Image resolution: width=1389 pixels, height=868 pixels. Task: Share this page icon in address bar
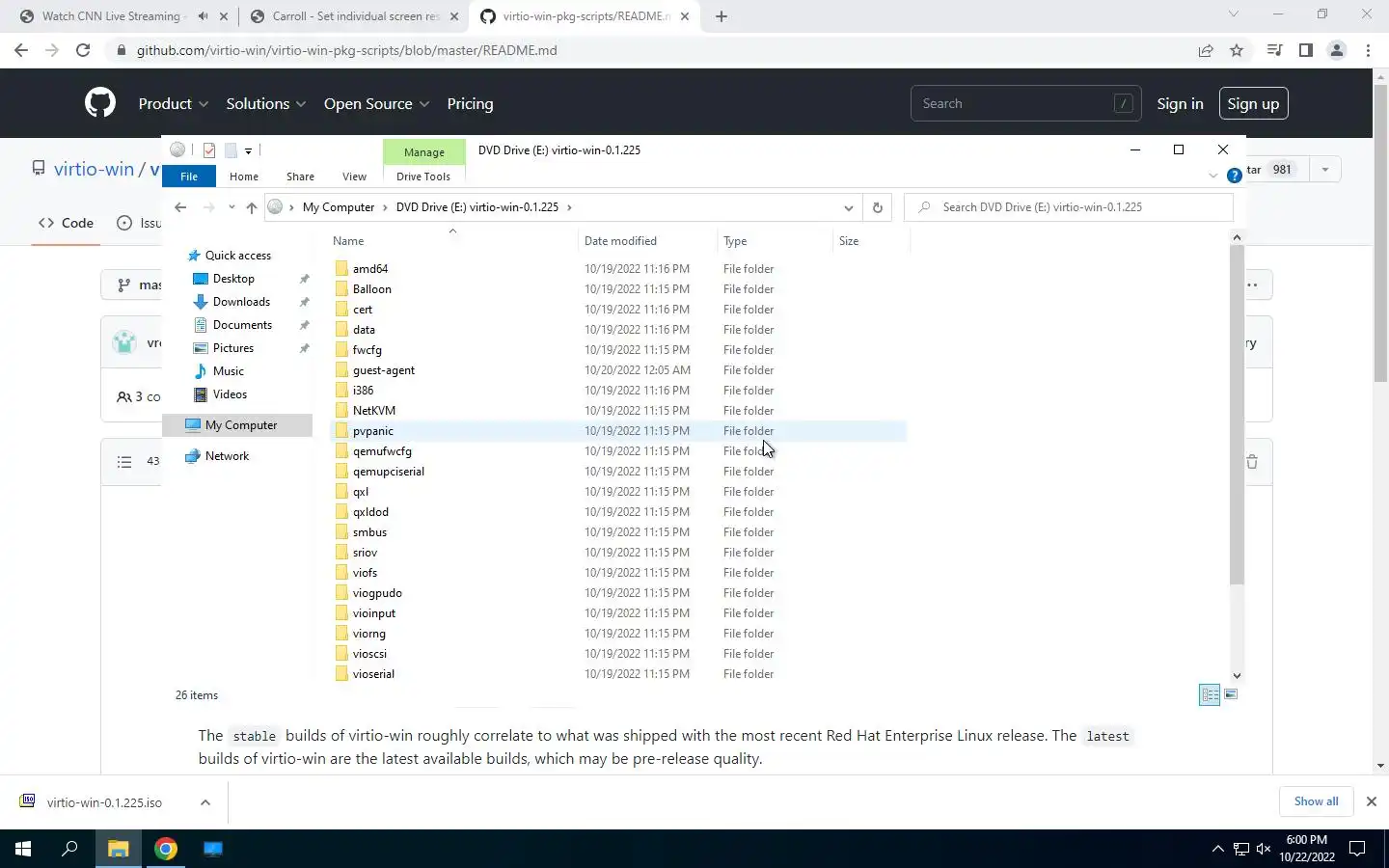click(x=1206, y=50)
